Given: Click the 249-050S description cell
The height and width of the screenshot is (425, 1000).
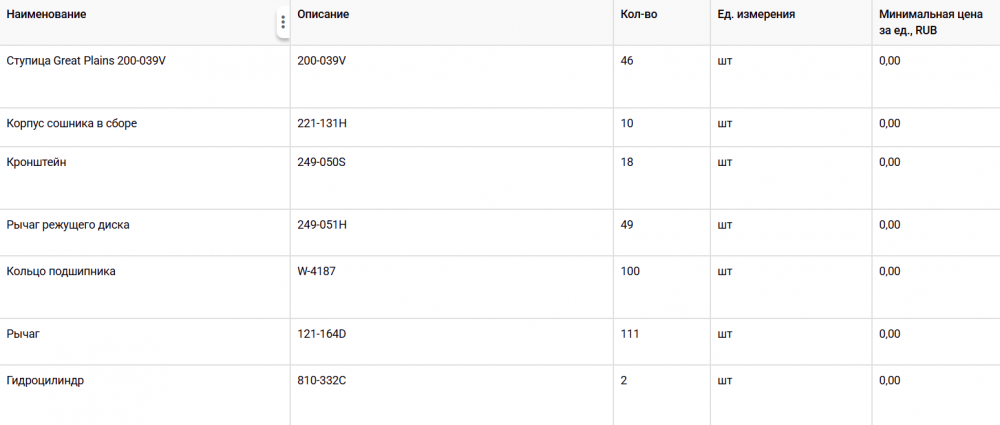Looking at the screenshot, I should pyautogui.click(x=321, y=162).
